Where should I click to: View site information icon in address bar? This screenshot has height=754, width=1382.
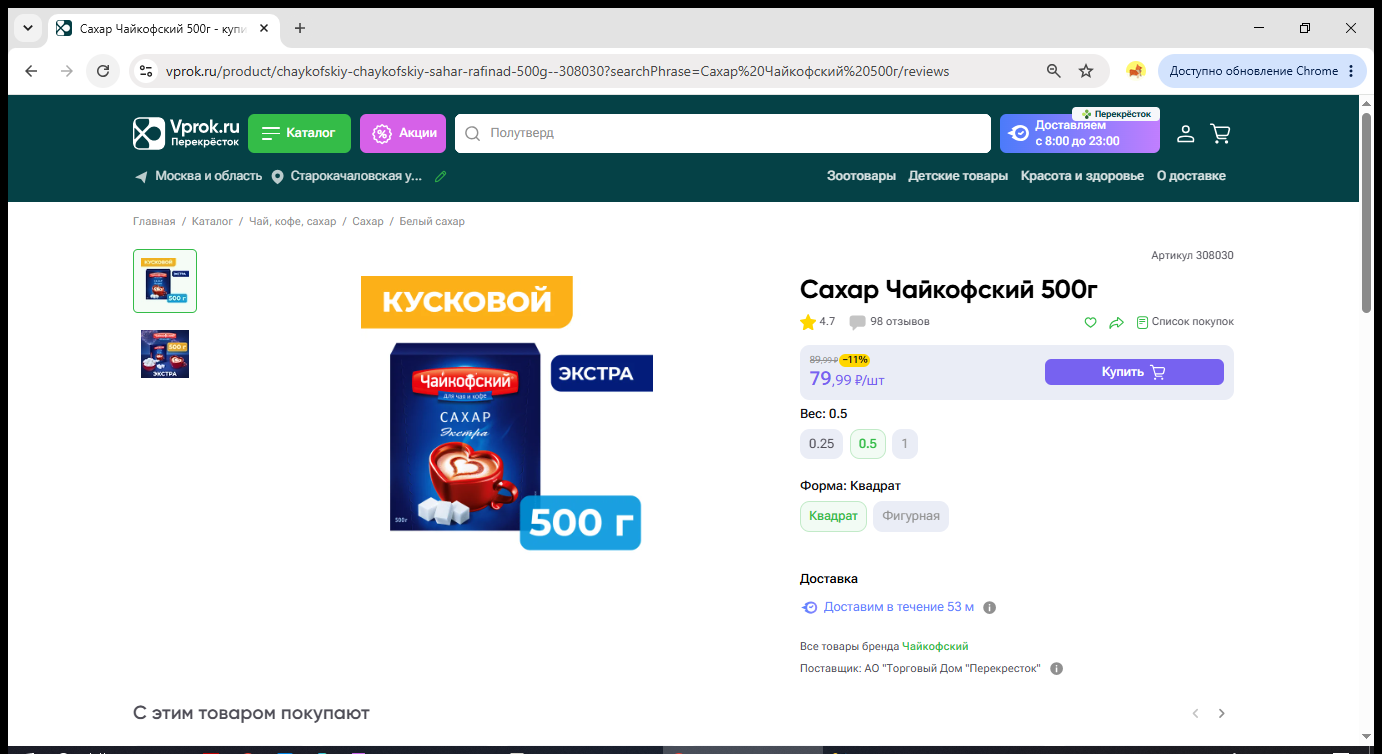[x=146, y=71]
